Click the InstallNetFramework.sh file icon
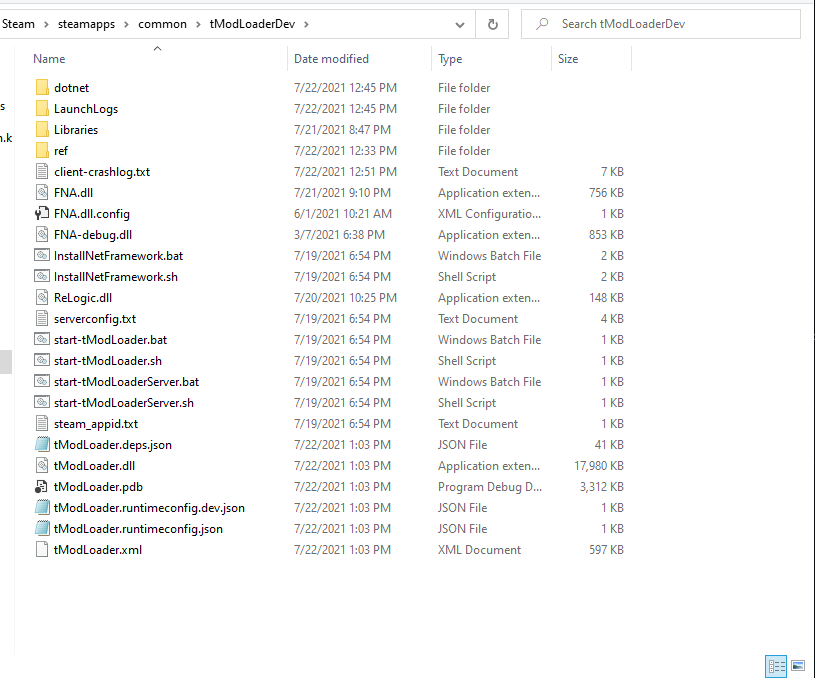Screen dimensions: 815x678 tap(42, 277)
